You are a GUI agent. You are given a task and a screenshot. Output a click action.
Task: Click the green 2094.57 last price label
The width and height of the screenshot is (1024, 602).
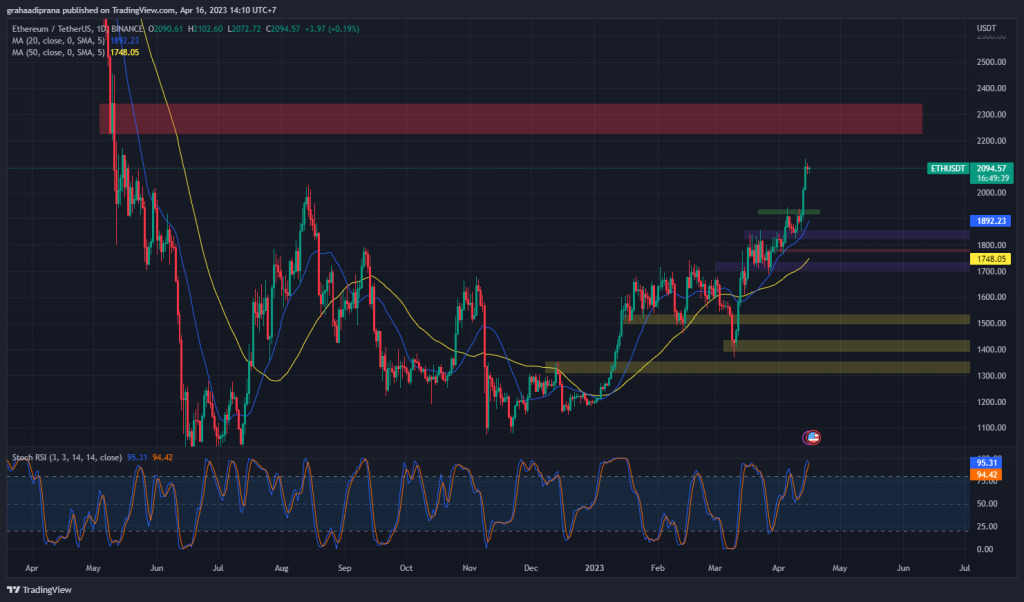[991, 168]
